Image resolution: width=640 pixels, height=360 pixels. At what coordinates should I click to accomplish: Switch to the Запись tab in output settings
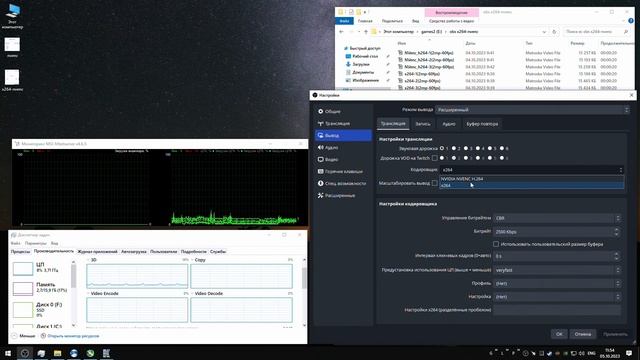tap(423, 124)
